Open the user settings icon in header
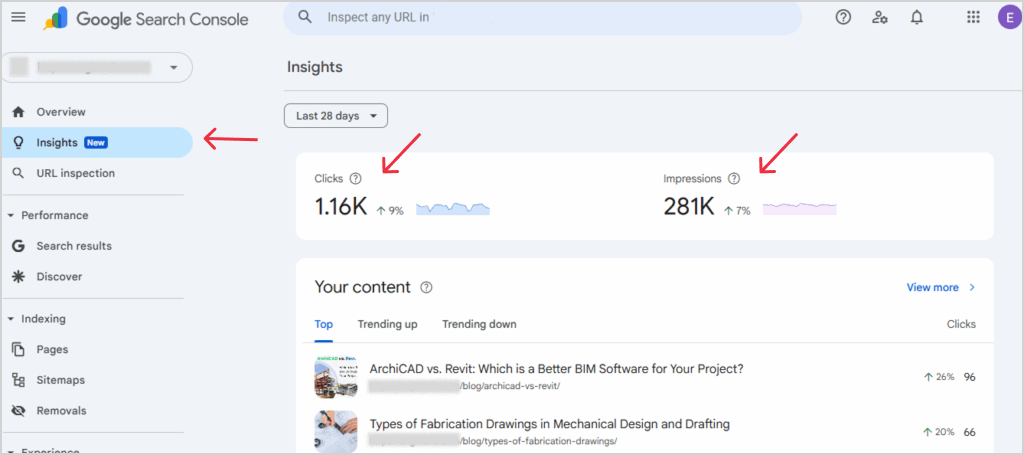The image size is (1024, 455). (880, 17)
